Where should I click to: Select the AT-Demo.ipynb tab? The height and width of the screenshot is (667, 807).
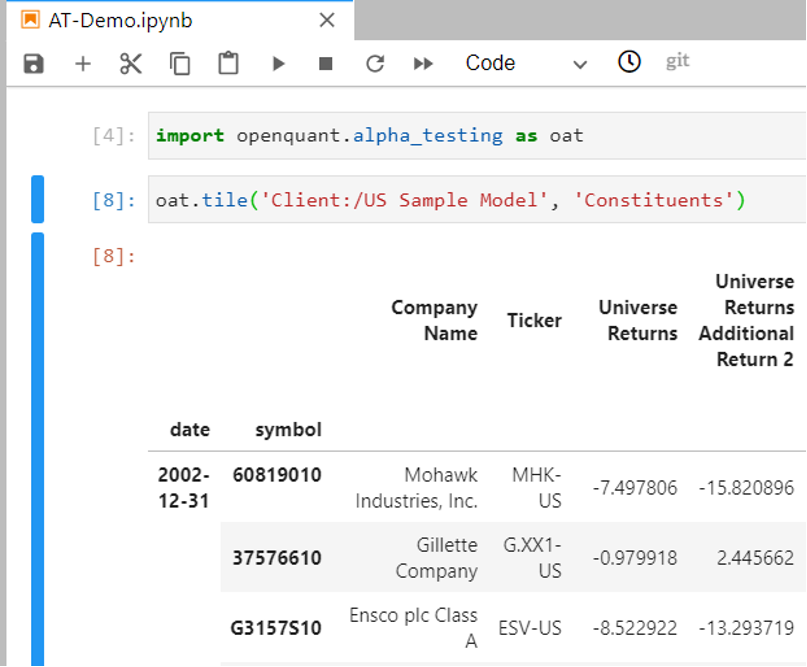click(180, 21)
